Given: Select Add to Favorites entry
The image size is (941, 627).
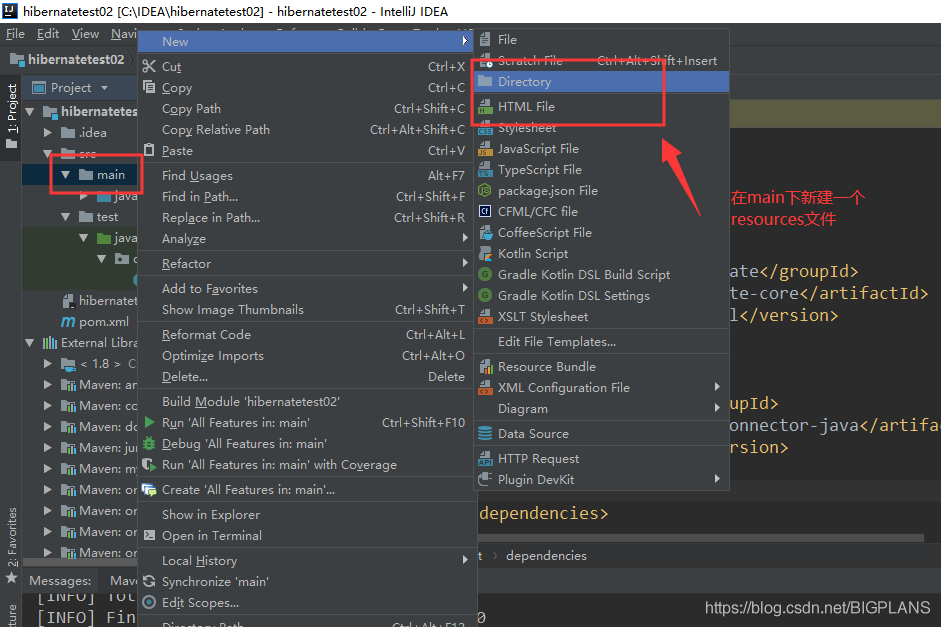Looking at the screenshot, I should click(307, 288).
